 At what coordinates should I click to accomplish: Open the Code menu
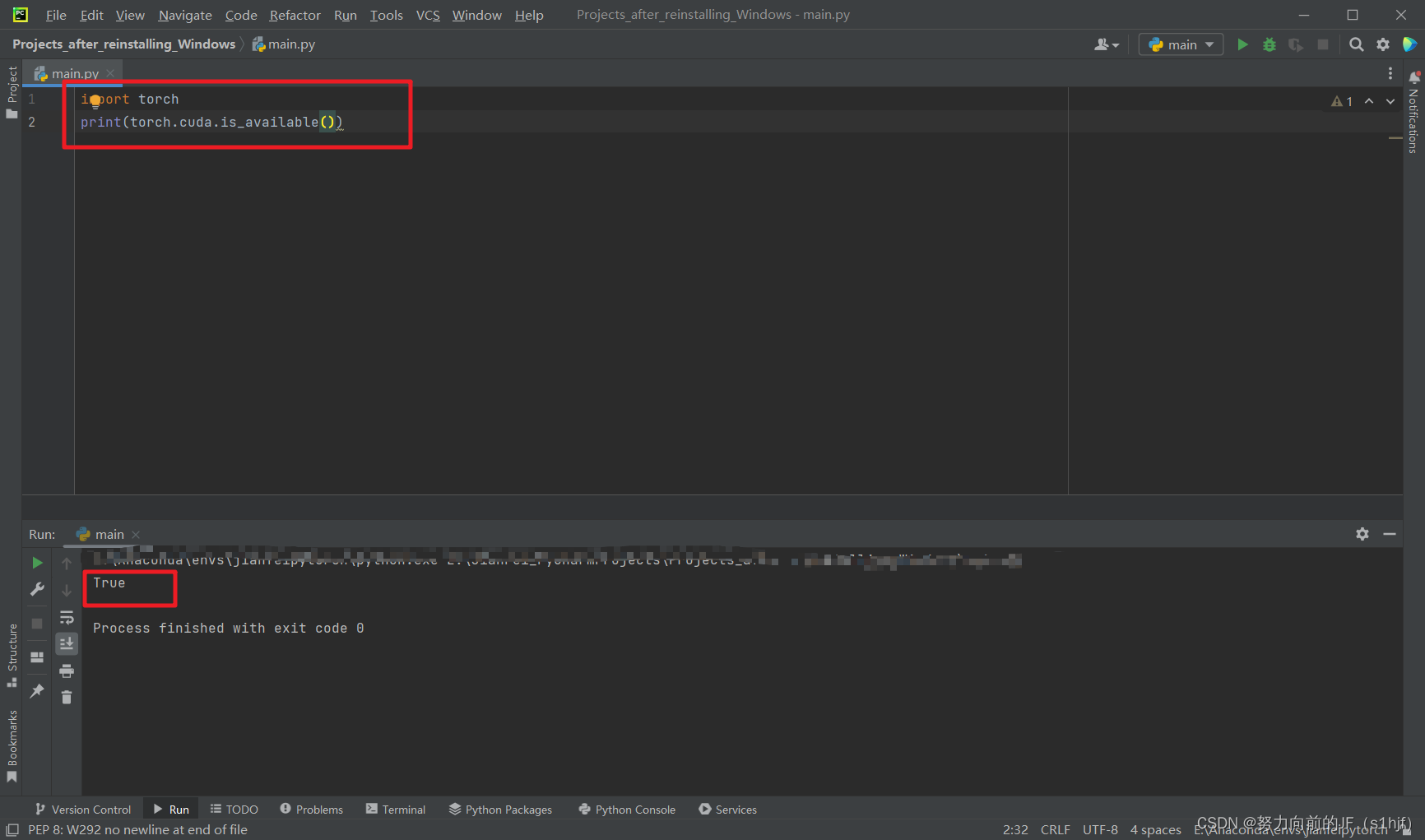(241, 15)
